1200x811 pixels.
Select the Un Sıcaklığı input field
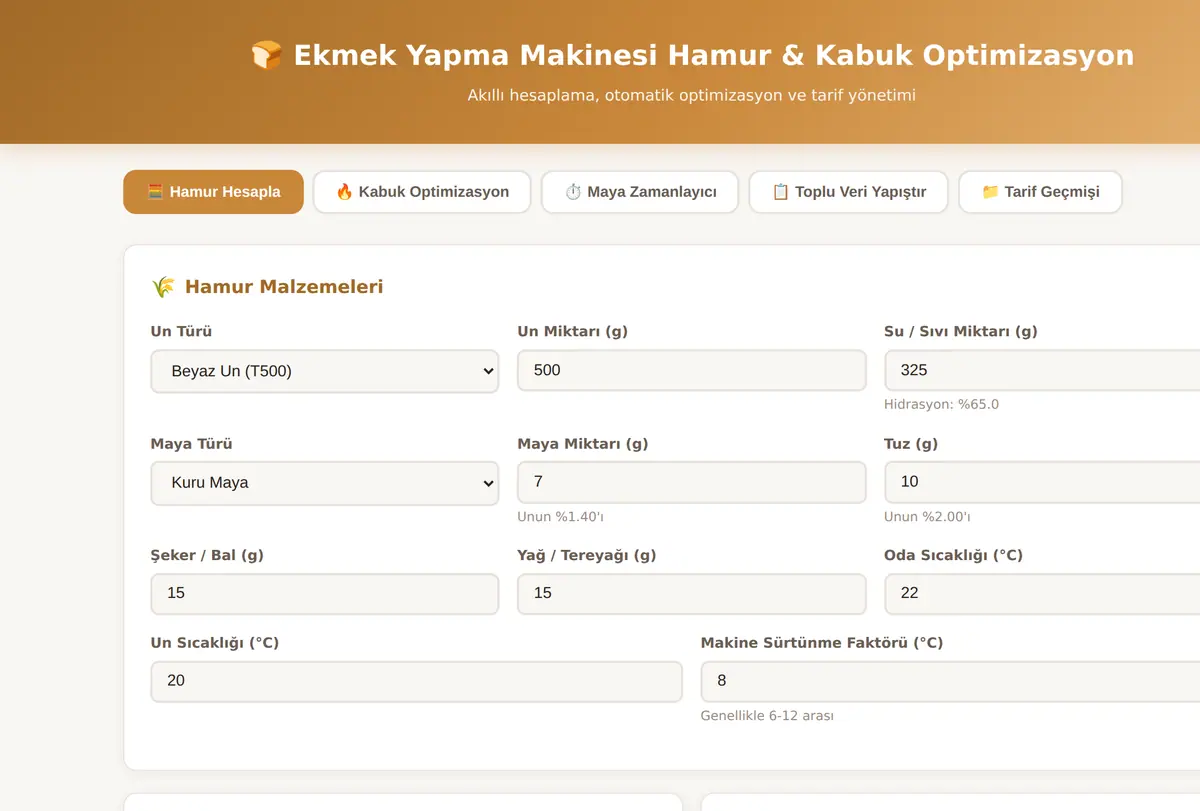[x=416, y=681]
